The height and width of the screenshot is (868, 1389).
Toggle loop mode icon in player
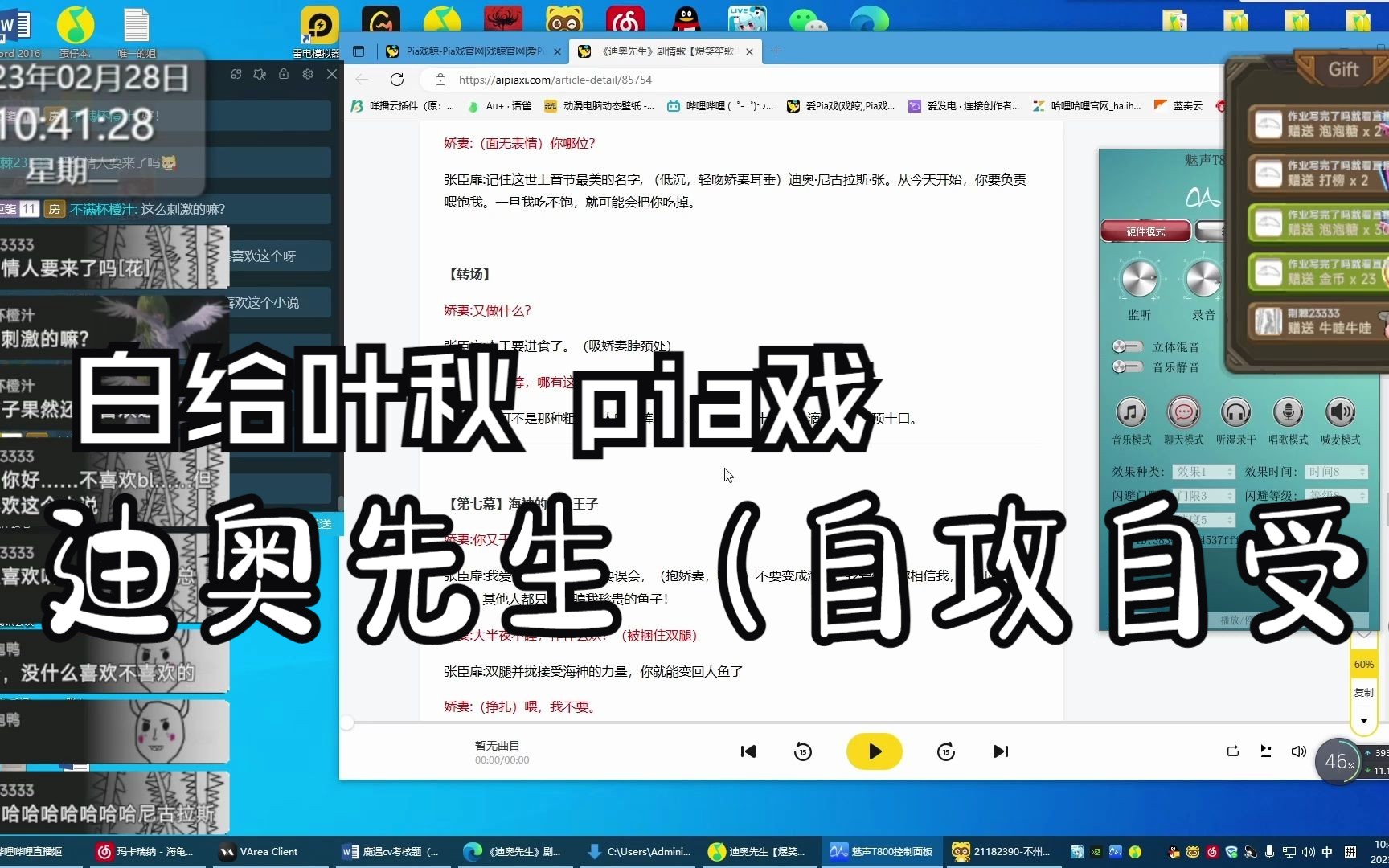tap(1232, 751)
